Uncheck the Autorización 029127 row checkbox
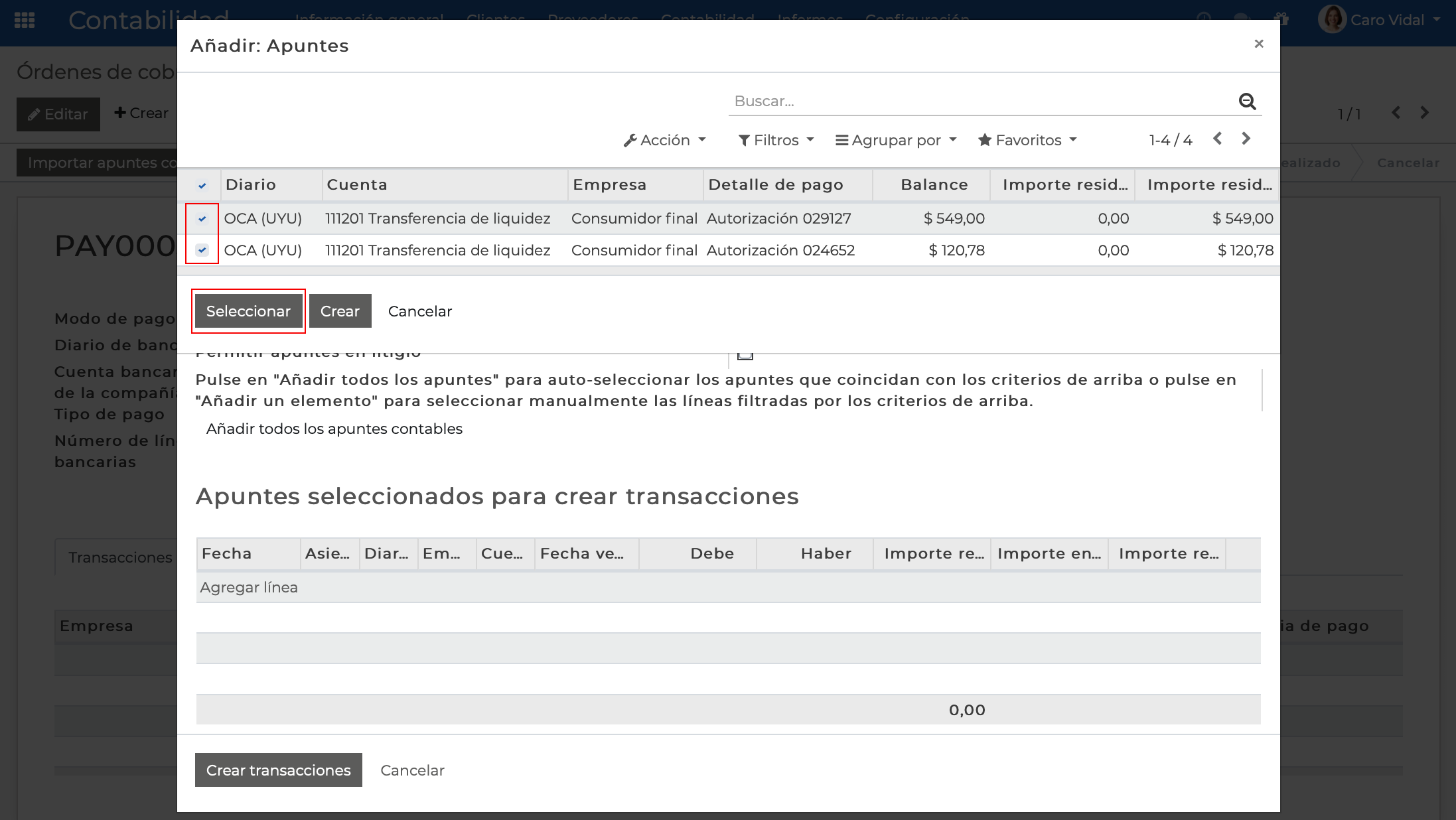The image size is (1456, 820). coord(202,218)
